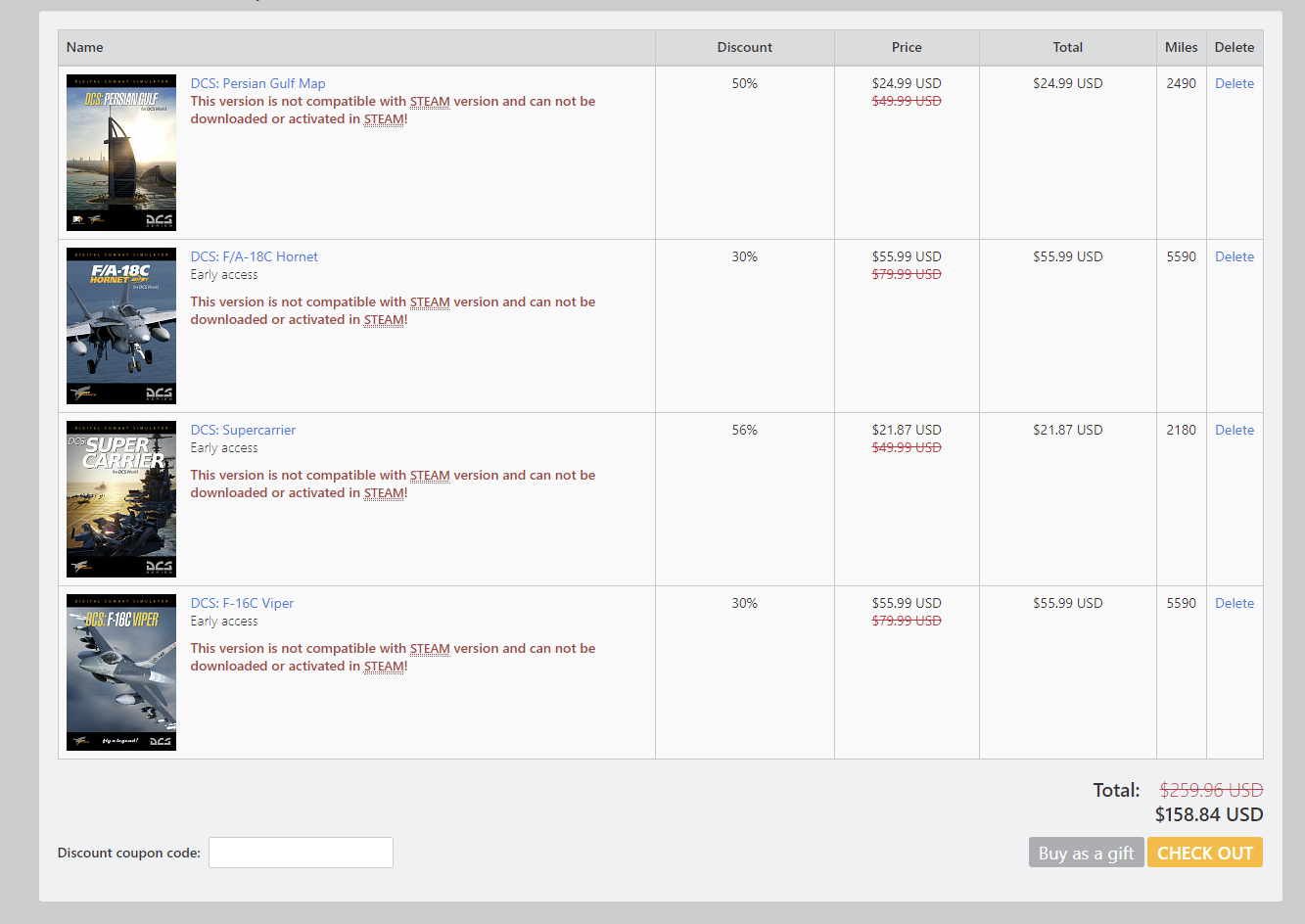Image resolution: width=1305 pixels, height=924 pixels.
Task: Delete Supercarrier from cart
Action: [1235, 430]
